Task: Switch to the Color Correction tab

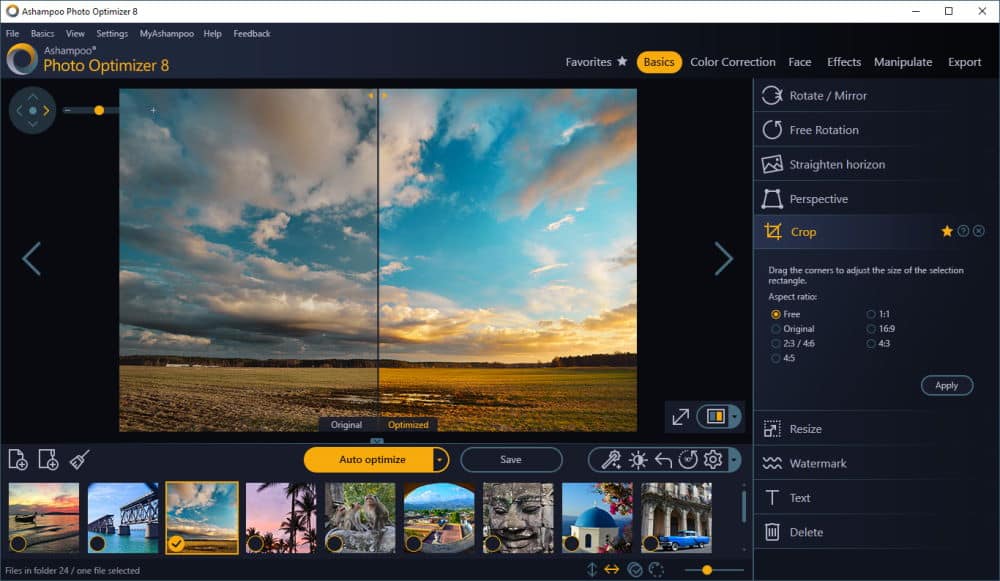Action: (x=732, y=62)
